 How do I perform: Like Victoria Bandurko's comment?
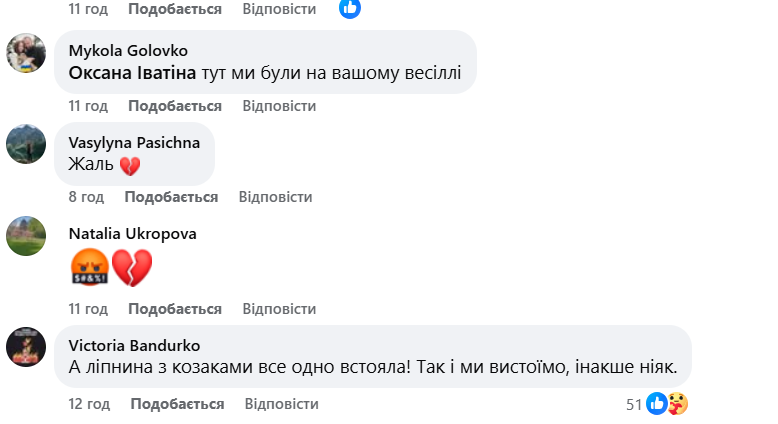pyautogui.click(x=177, y=404)
